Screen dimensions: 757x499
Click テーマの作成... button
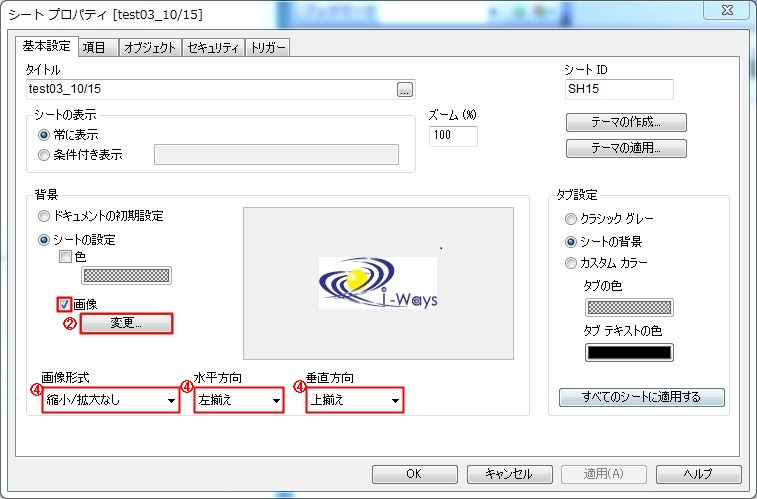pyautogui.click(x=626, y=122)
